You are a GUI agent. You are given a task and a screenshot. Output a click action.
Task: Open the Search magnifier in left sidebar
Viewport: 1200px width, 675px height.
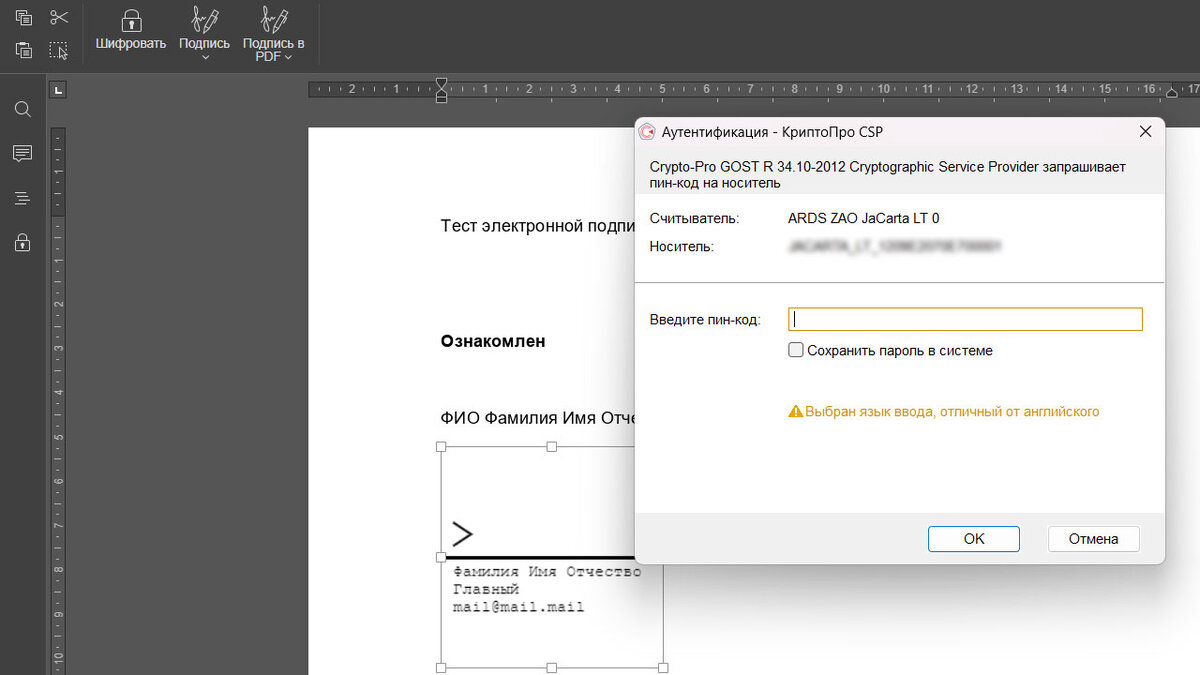22,109
